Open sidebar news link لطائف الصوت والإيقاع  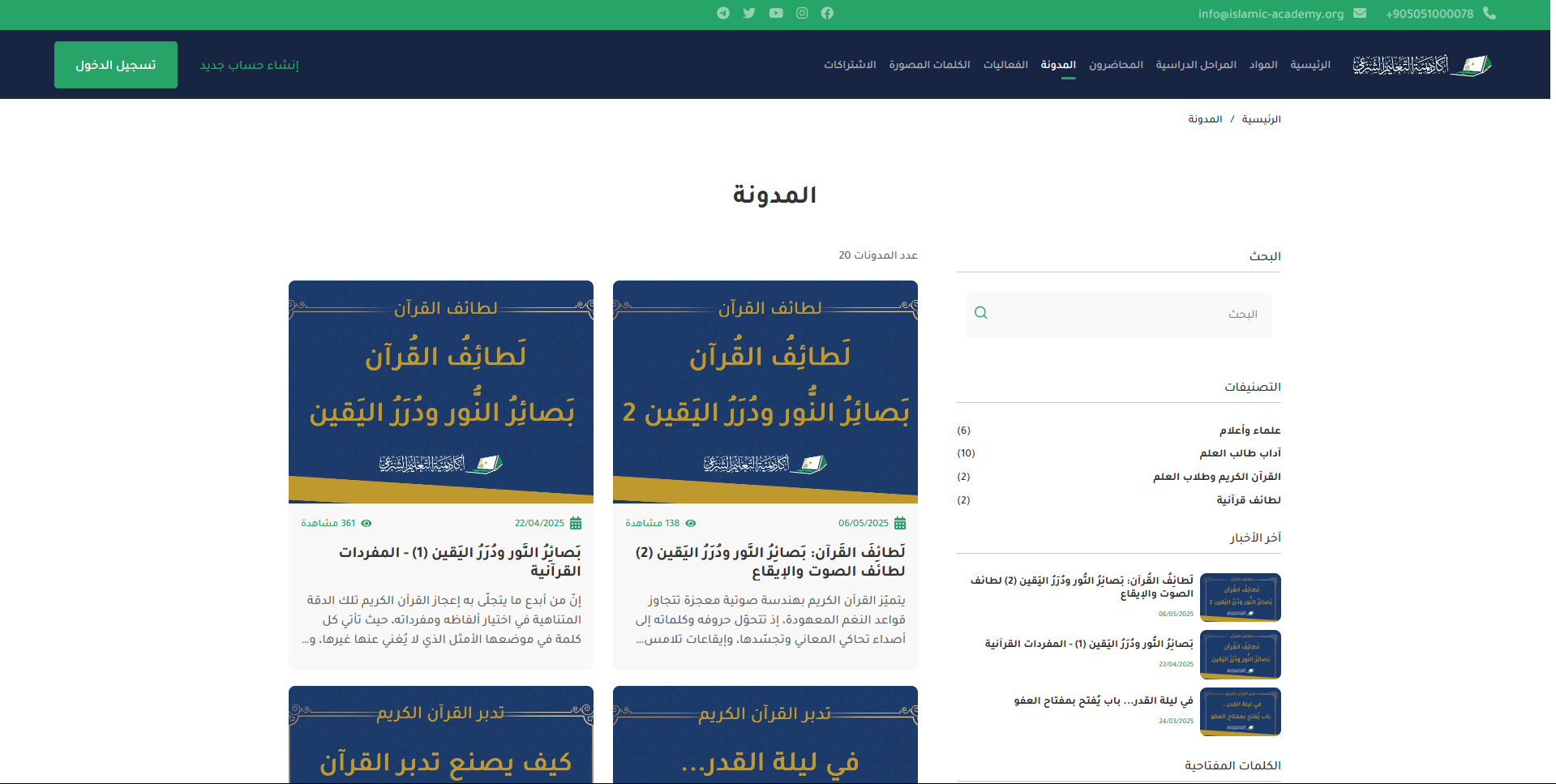click(1082, 587)
